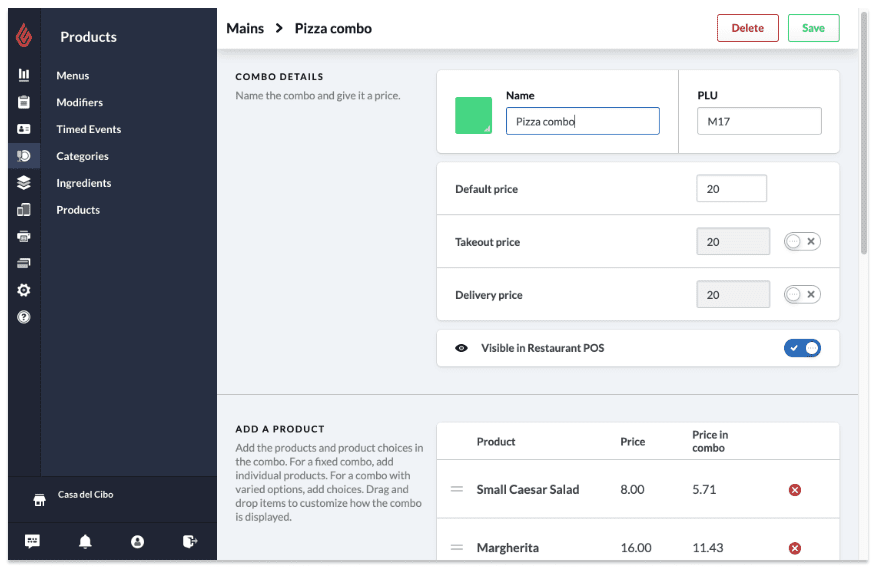Open the Modifiers menu item
Screen dimensions: 876x574
tap(79, 102)
